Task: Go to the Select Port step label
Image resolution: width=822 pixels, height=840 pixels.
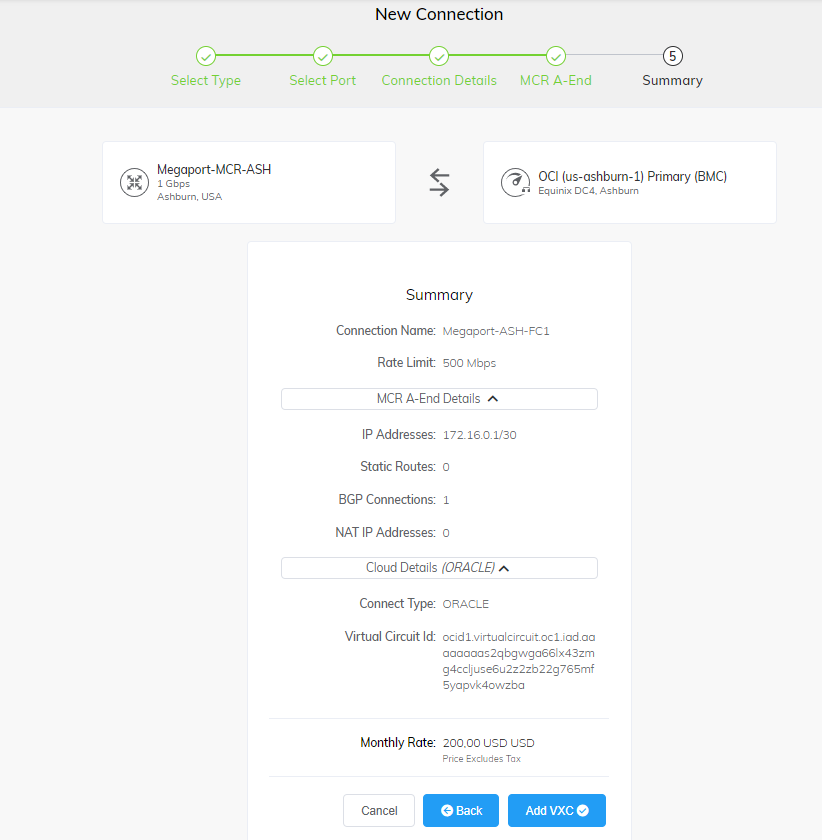Action: coord(323,80)
